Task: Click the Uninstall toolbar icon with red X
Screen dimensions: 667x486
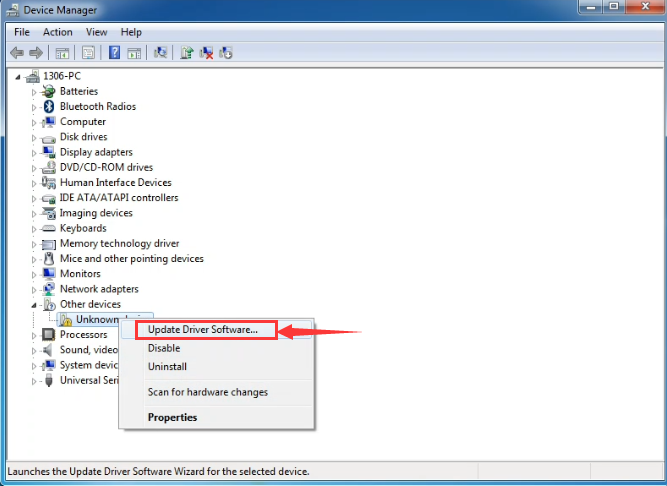Action: (x=206, y=52)
